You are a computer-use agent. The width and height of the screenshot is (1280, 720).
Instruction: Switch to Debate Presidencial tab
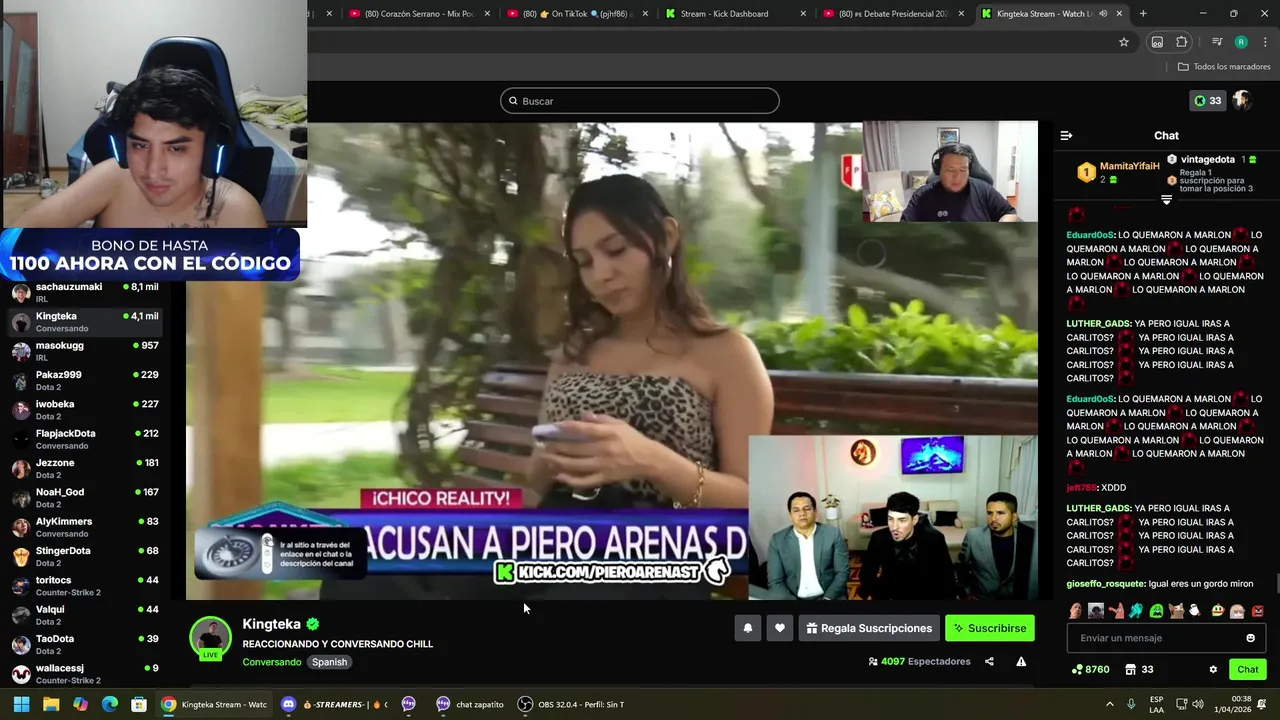click(893, 14)
